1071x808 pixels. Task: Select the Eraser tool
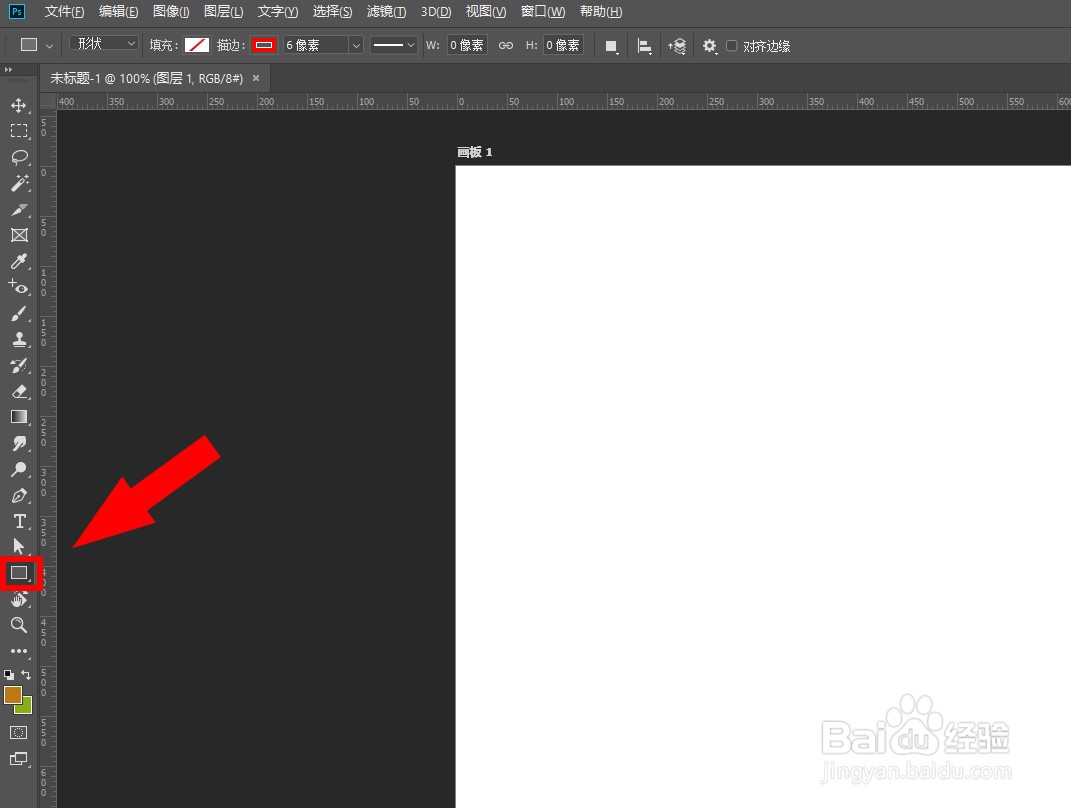18,391
